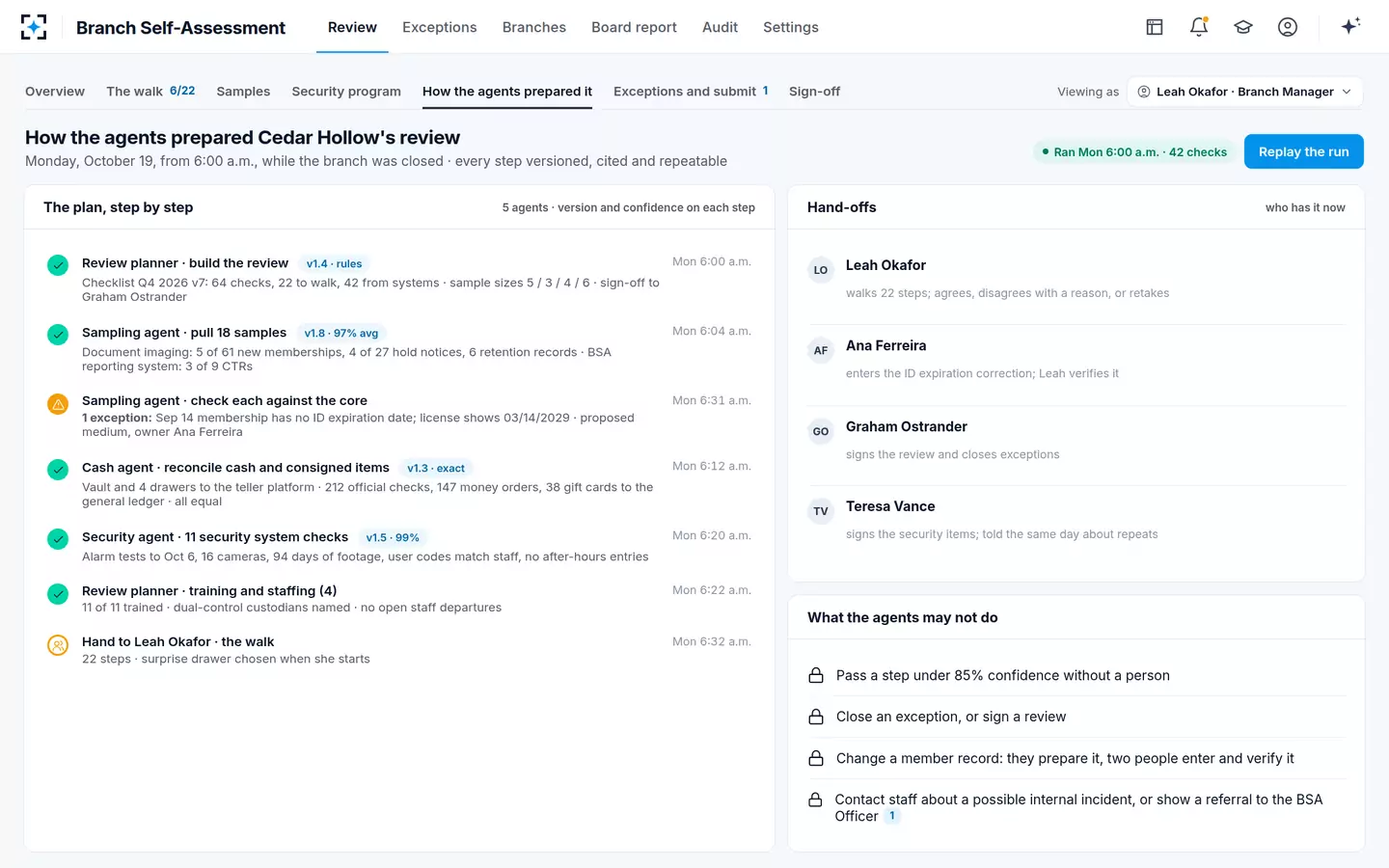Select the TV avatar for Teresa Vance
Image resolution: width=1389 pixels, height=868 pixels.
(821, 511)
